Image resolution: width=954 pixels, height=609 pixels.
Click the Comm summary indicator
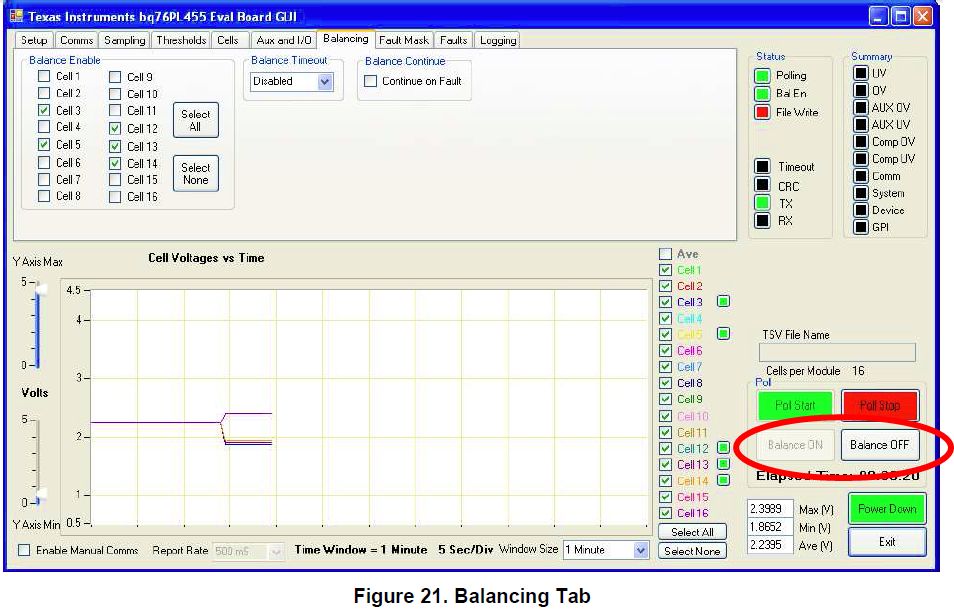pos(860,176)
